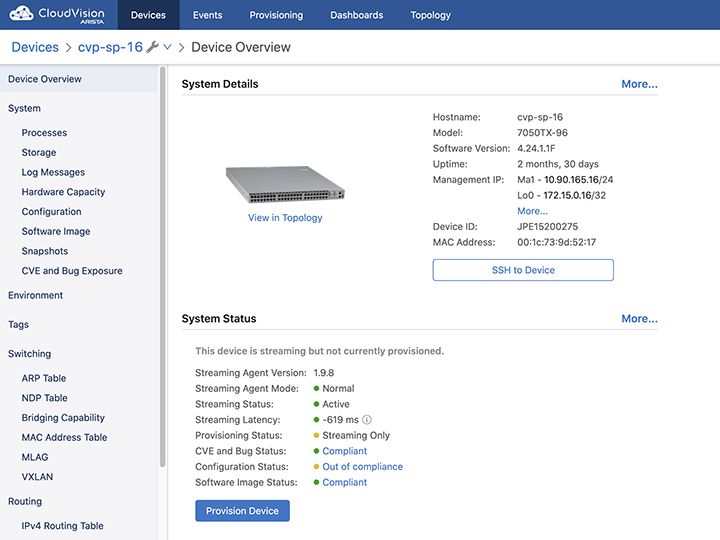720x540 pixels.
Task: Open the Software Image Status Compliant link
Action: tap(344, 482)
